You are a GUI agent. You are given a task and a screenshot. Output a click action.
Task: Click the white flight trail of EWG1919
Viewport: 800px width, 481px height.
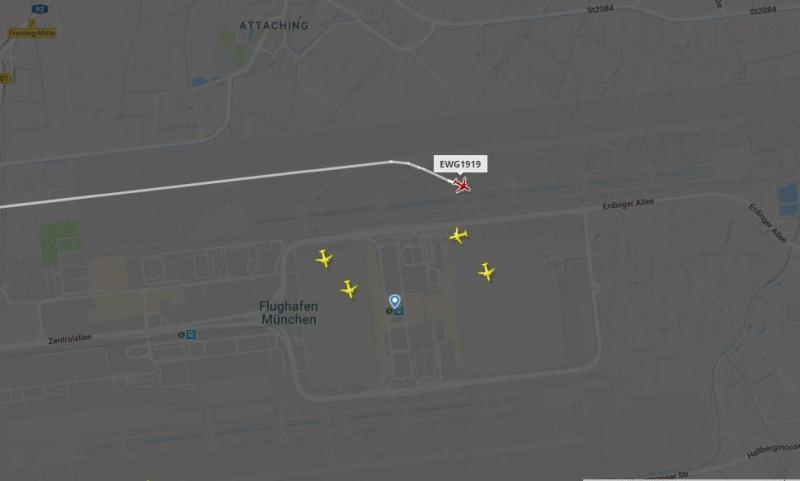pos(204,184)
